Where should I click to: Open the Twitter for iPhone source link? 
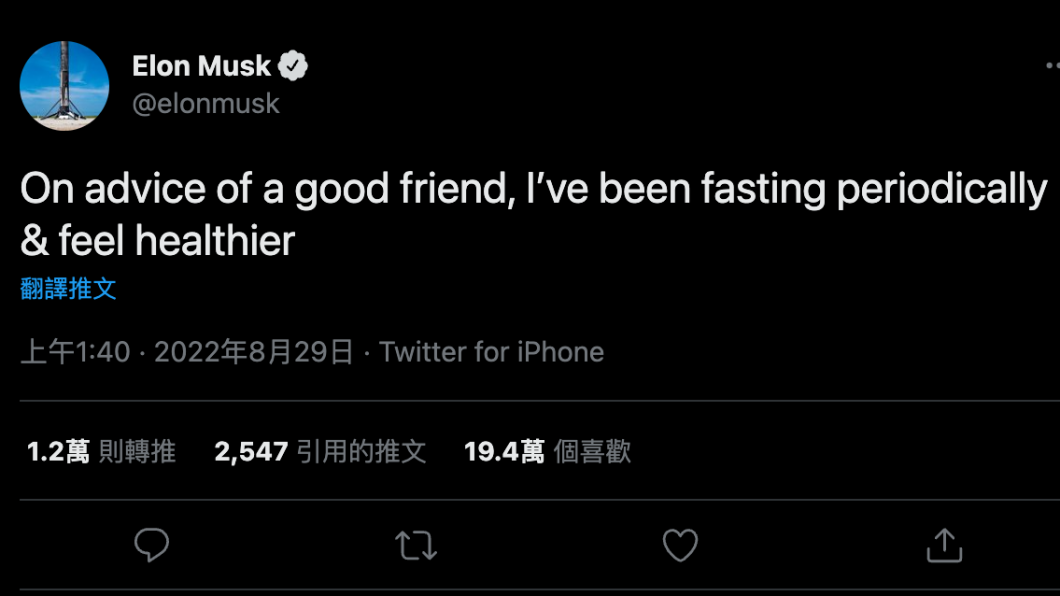[491, 352]
